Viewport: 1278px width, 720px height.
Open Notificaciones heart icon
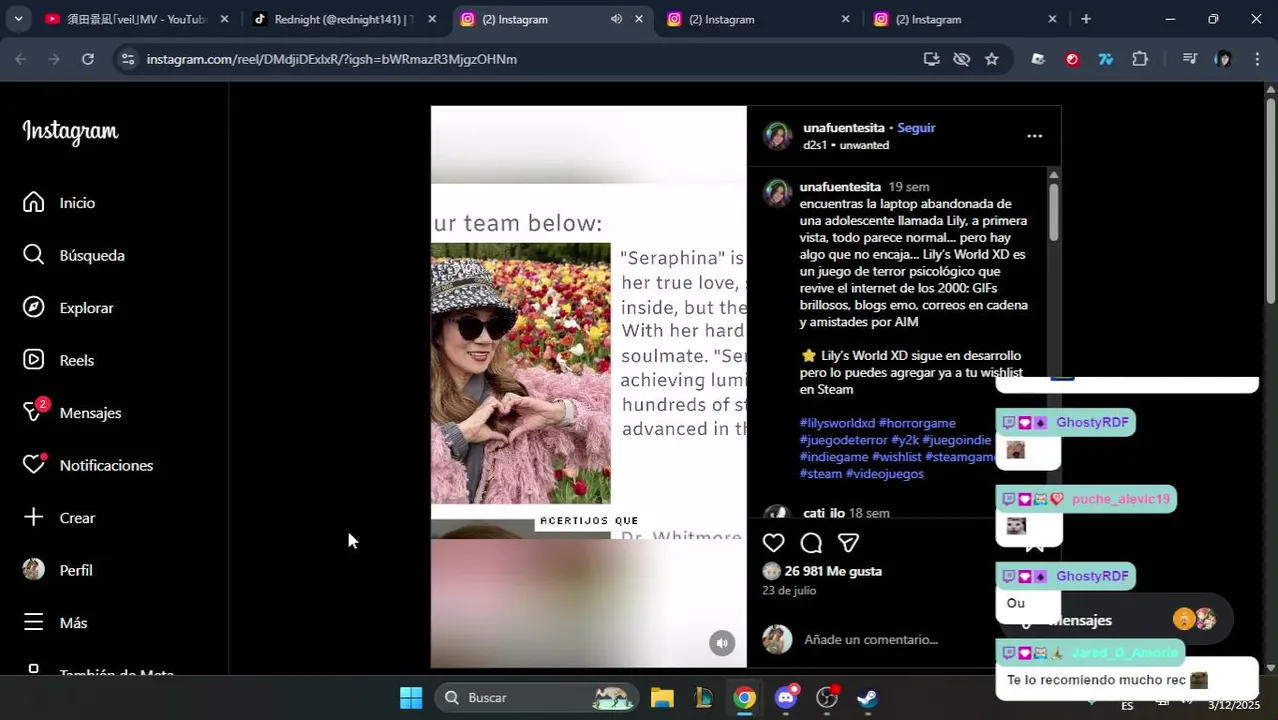(34, 465)
